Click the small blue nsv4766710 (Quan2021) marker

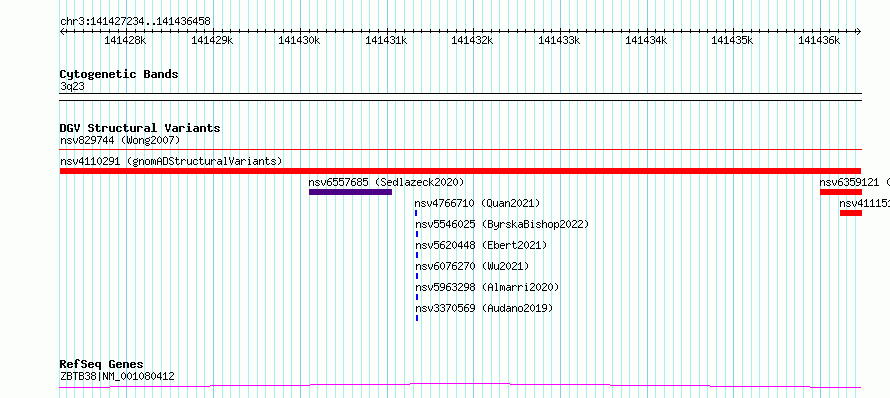click(x=416, y=213)
